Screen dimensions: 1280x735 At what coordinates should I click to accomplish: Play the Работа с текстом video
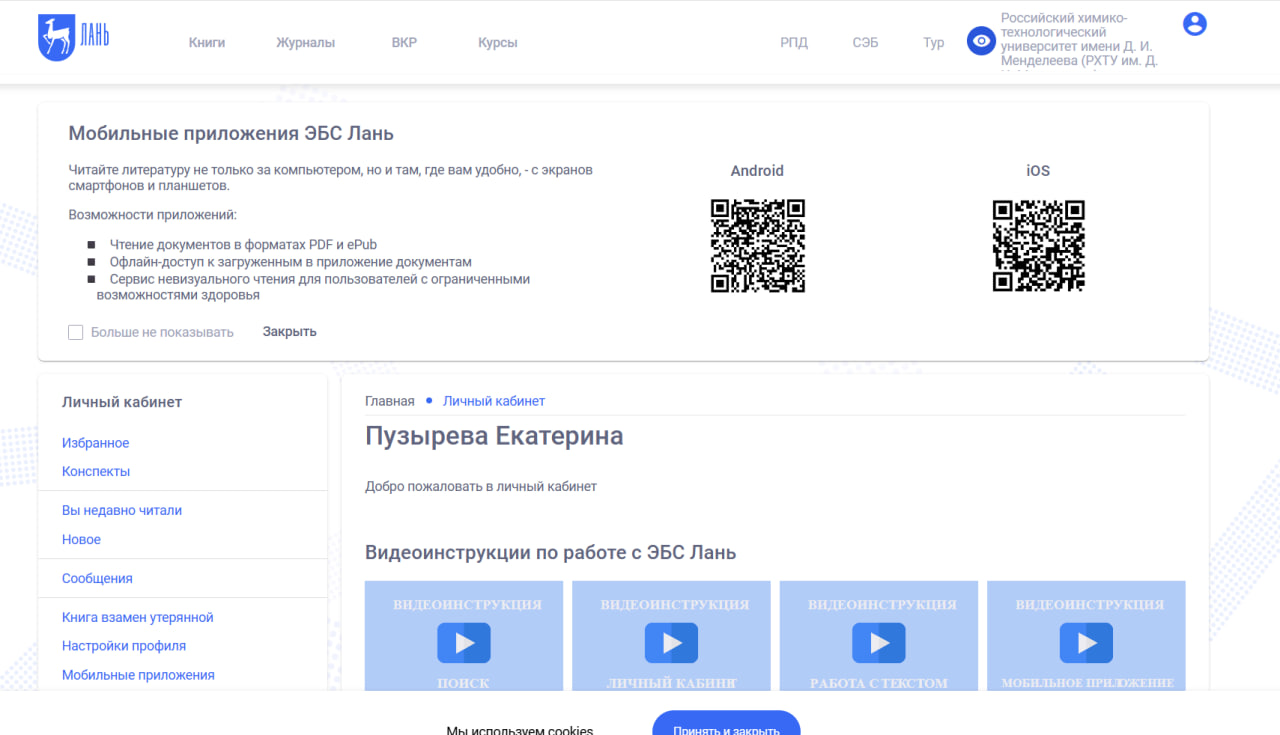coord(879,643)
